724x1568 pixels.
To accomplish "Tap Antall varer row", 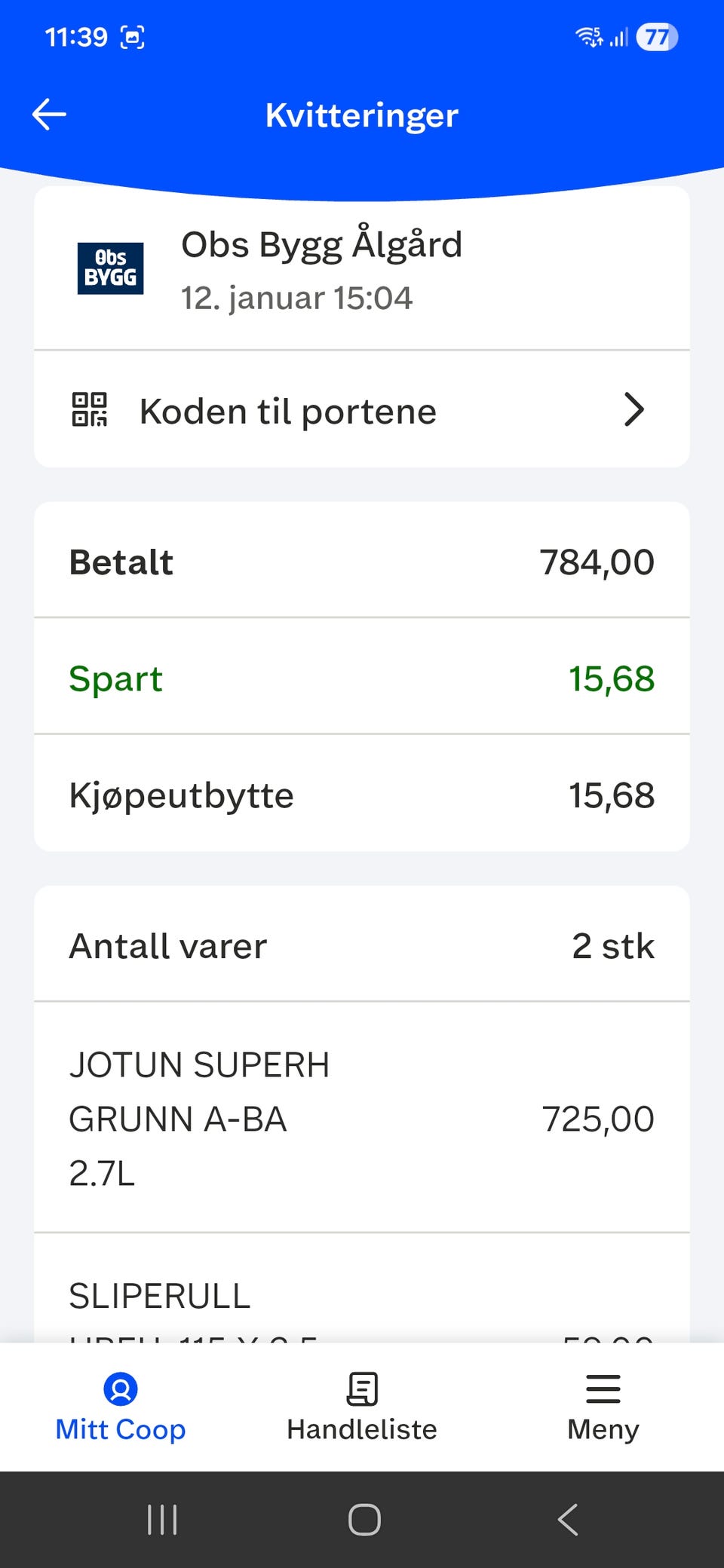I will click(x=362, y=945).
